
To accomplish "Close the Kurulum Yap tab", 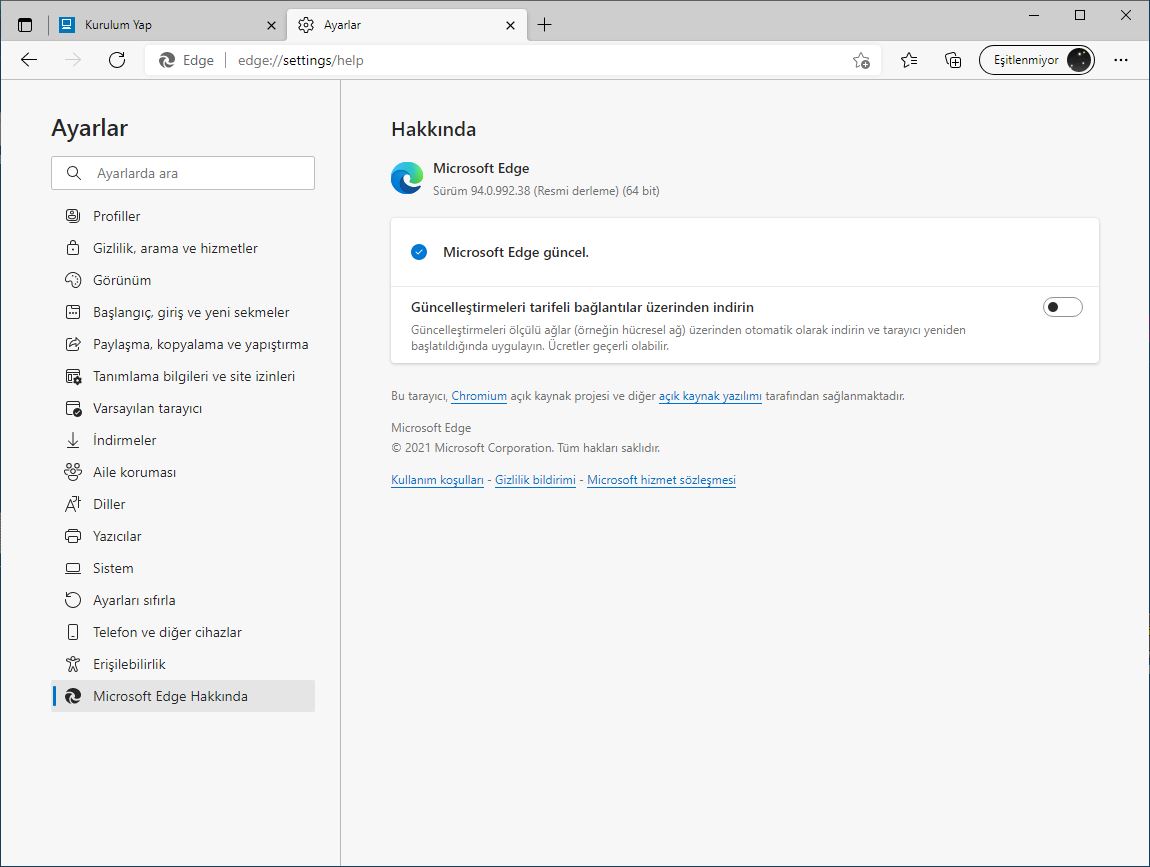I will coord(271,25).
